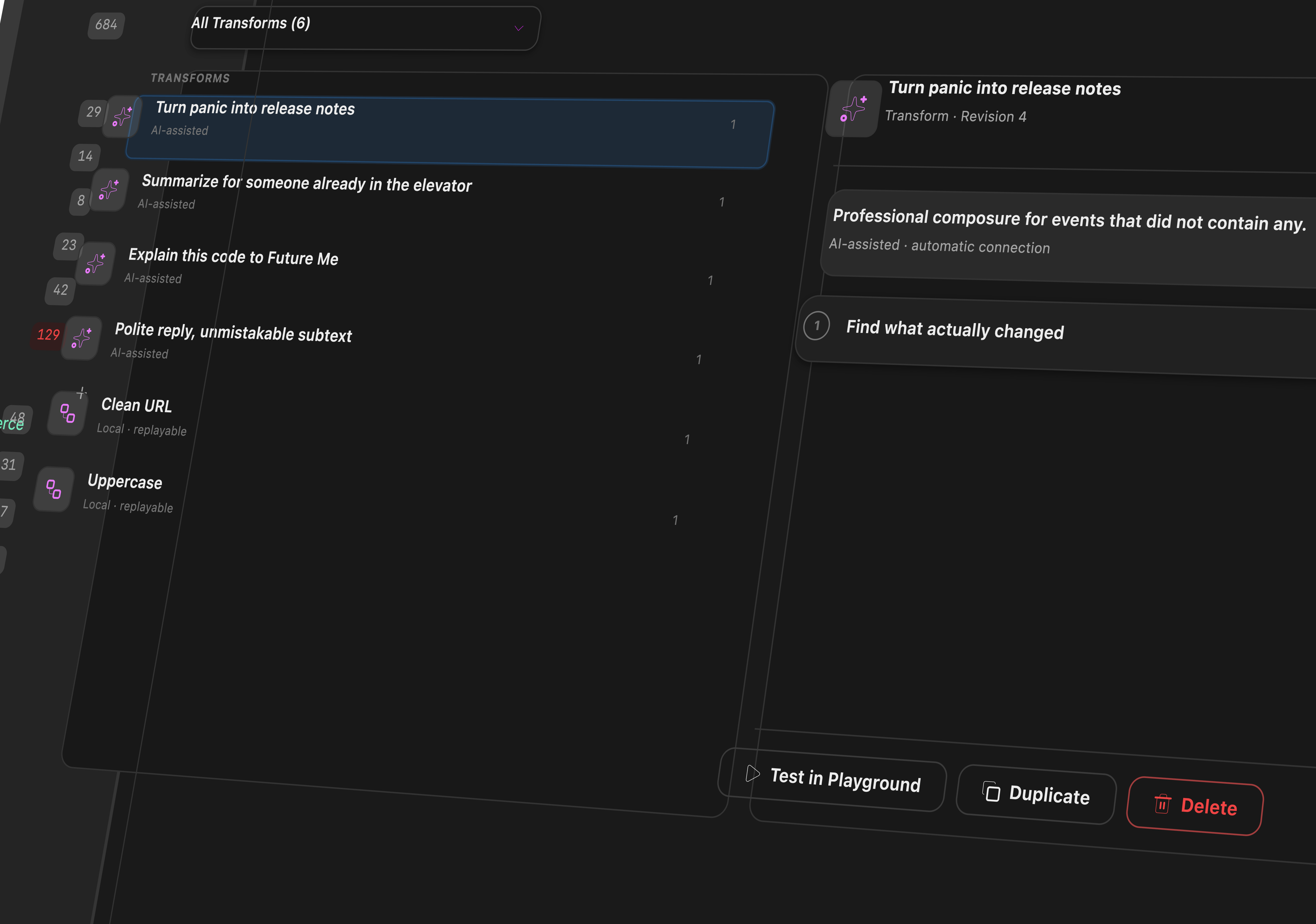Click sparkle icon beside Summarize for someone

pyautogui.click(x=109, y=190)
